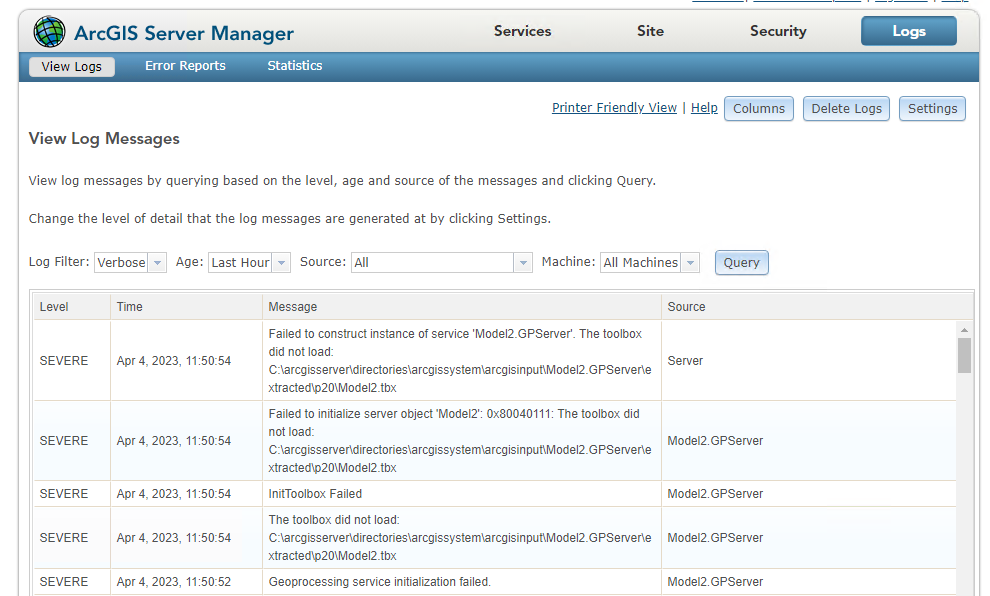Click the View Logs subtab
Image resolution: width=990 pixels, height=596 pixels.
(x=72, y=67)
